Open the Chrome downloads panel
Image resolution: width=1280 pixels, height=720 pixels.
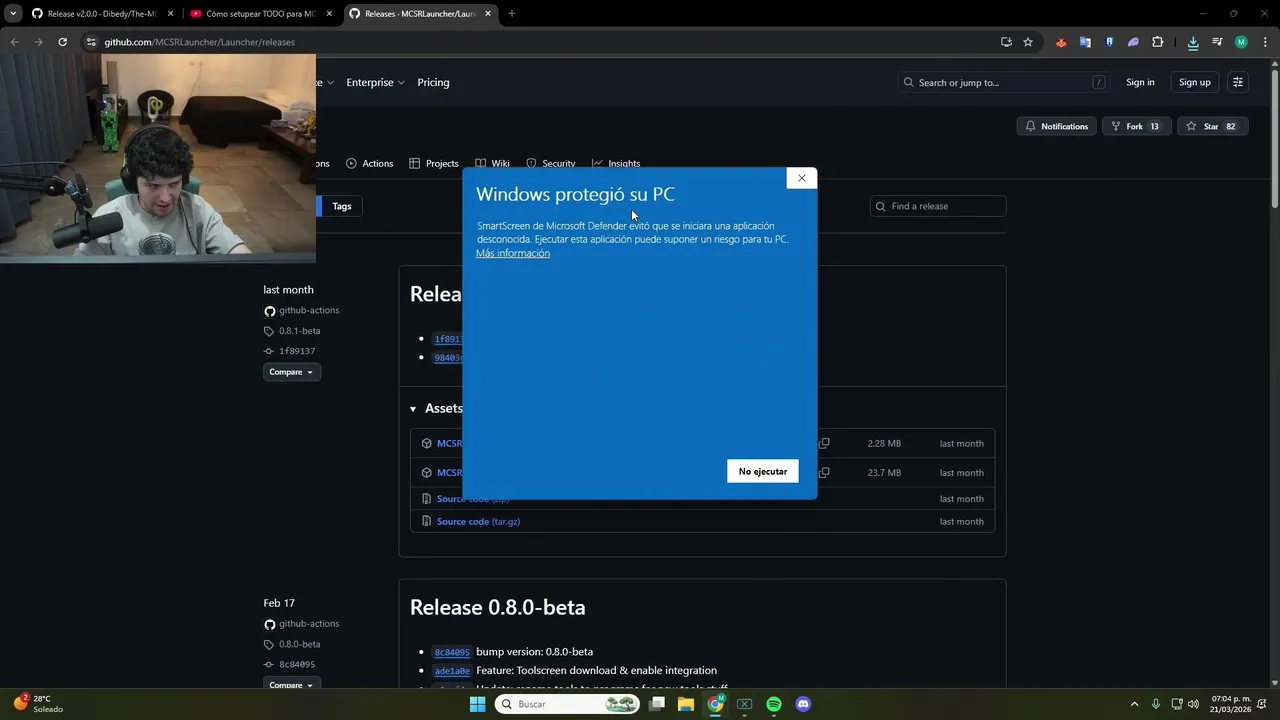click(1193, 42)
